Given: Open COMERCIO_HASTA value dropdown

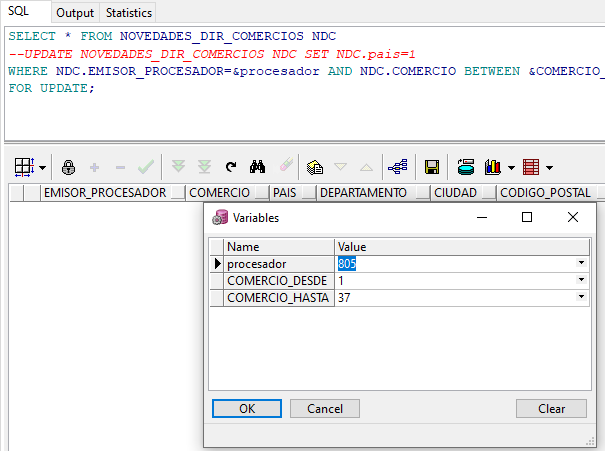Looking at the screenshot, I should (x=581, y=298).
